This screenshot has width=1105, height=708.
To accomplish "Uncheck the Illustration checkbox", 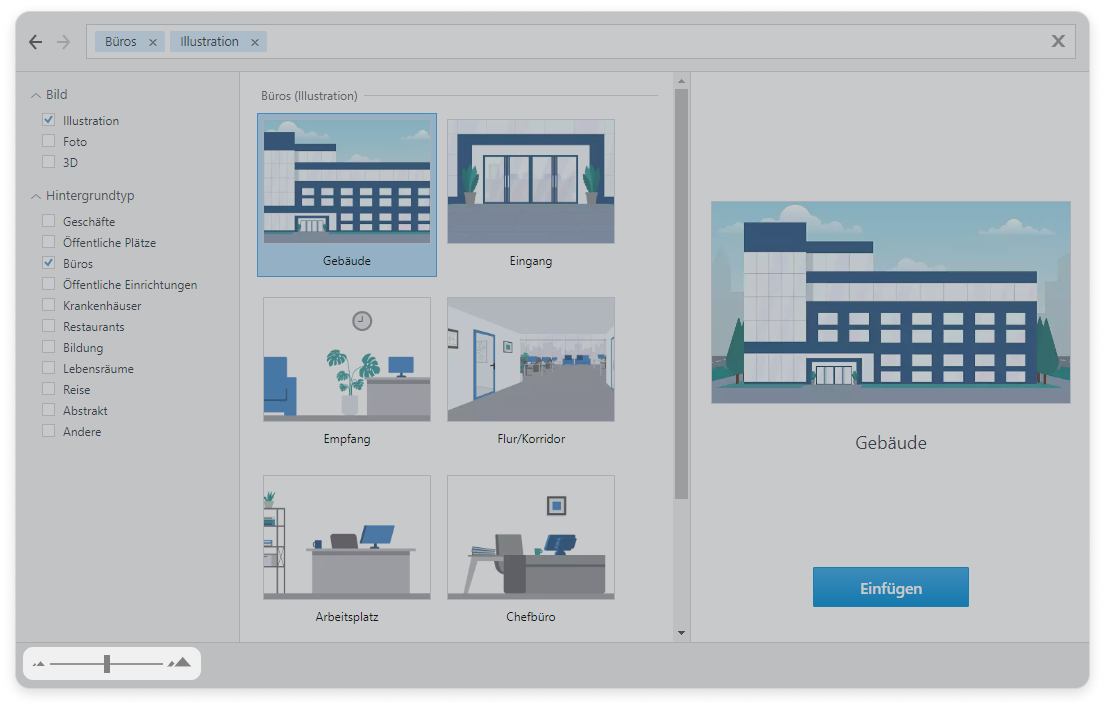I will point(49,120).
